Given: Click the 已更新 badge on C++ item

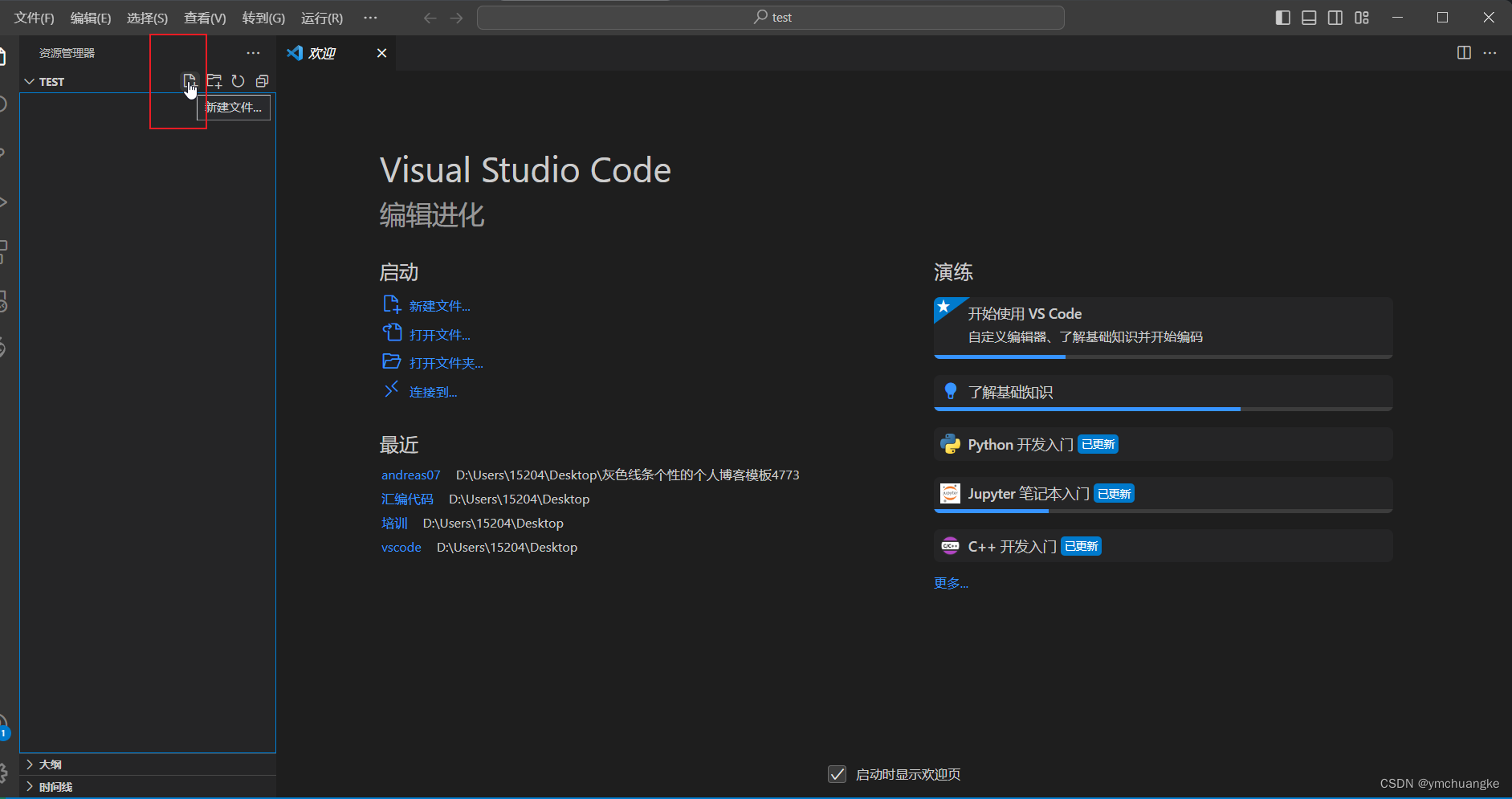Looking at the screenshot, I should 1081,546.
